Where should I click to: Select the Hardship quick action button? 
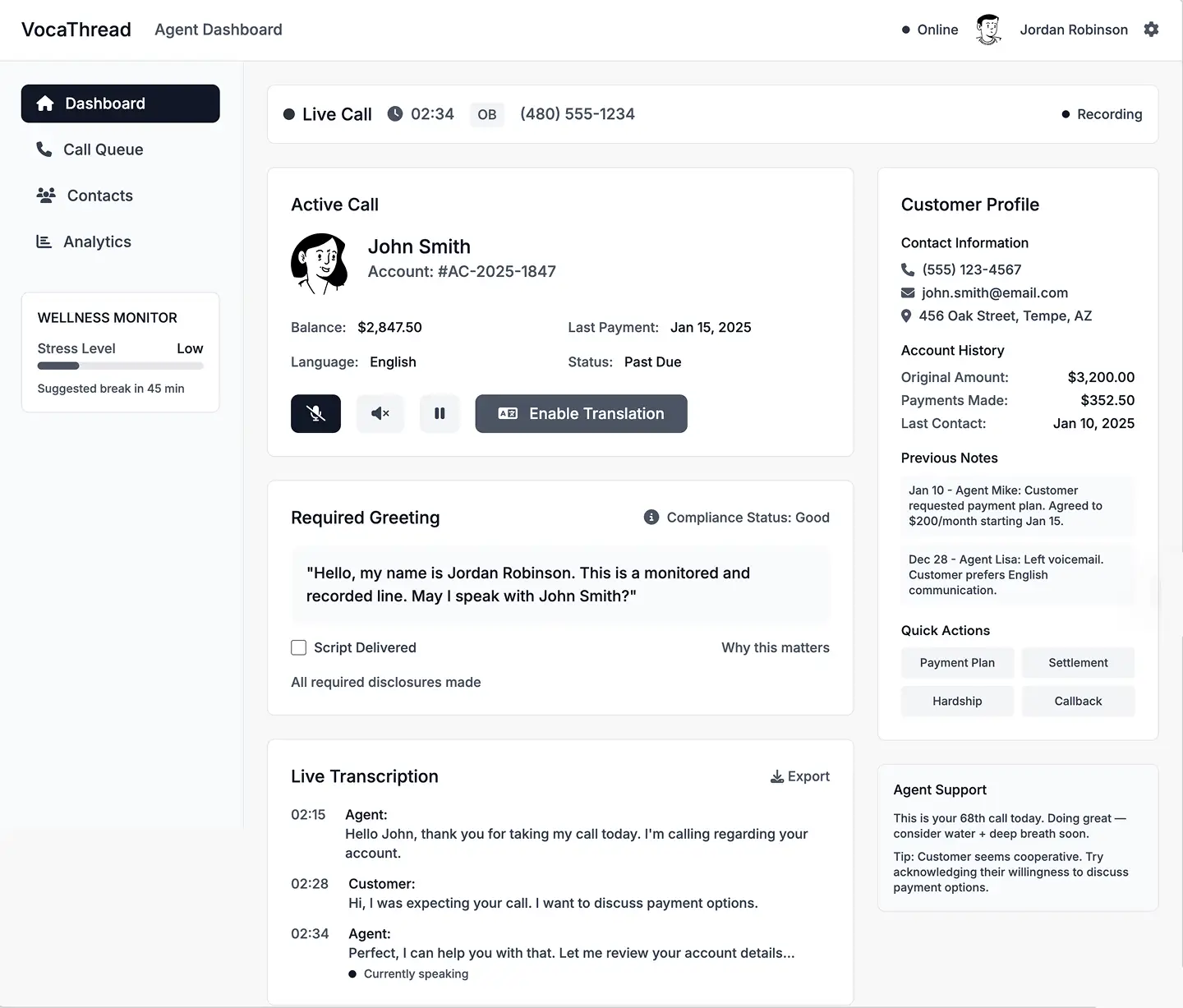pyautogui.click(x=956, y=701)
